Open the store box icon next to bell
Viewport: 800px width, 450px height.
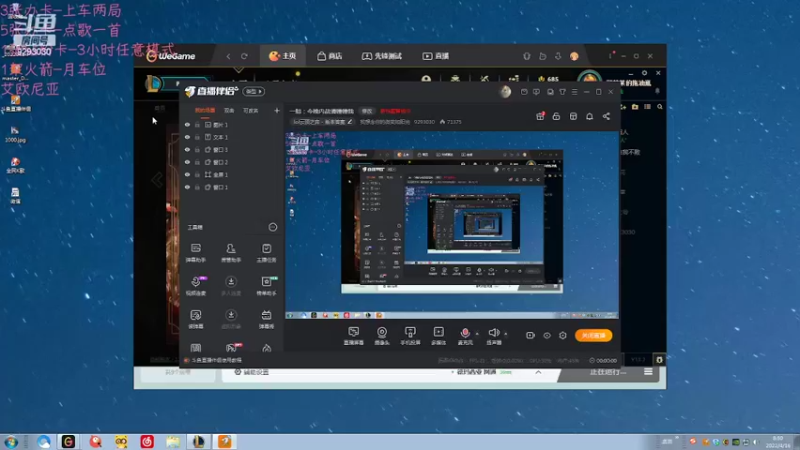pos(573,116)
